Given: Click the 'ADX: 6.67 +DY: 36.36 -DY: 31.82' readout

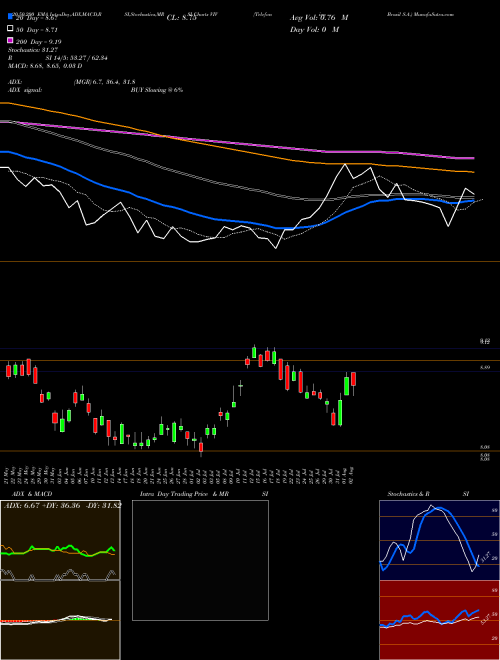Looking at the screenshot, I should [63, 505].
